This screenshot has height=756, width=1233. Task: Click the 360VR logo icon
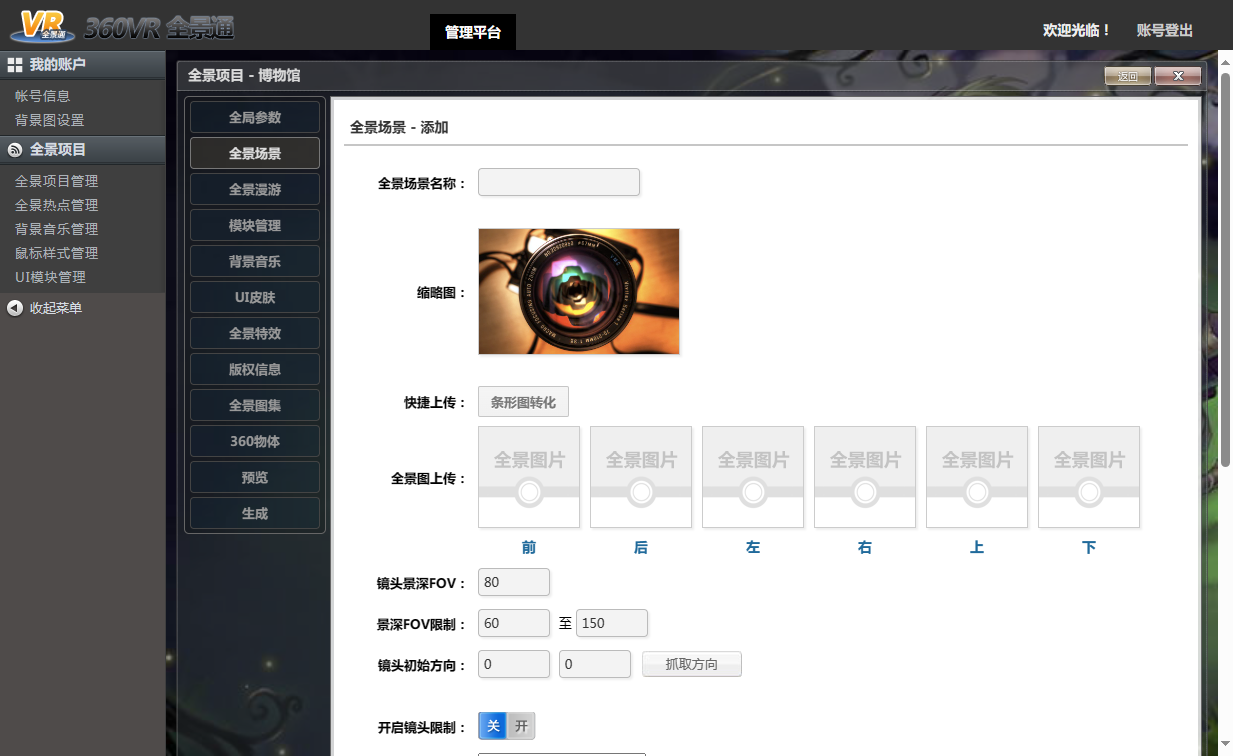(x=42, y=24)
